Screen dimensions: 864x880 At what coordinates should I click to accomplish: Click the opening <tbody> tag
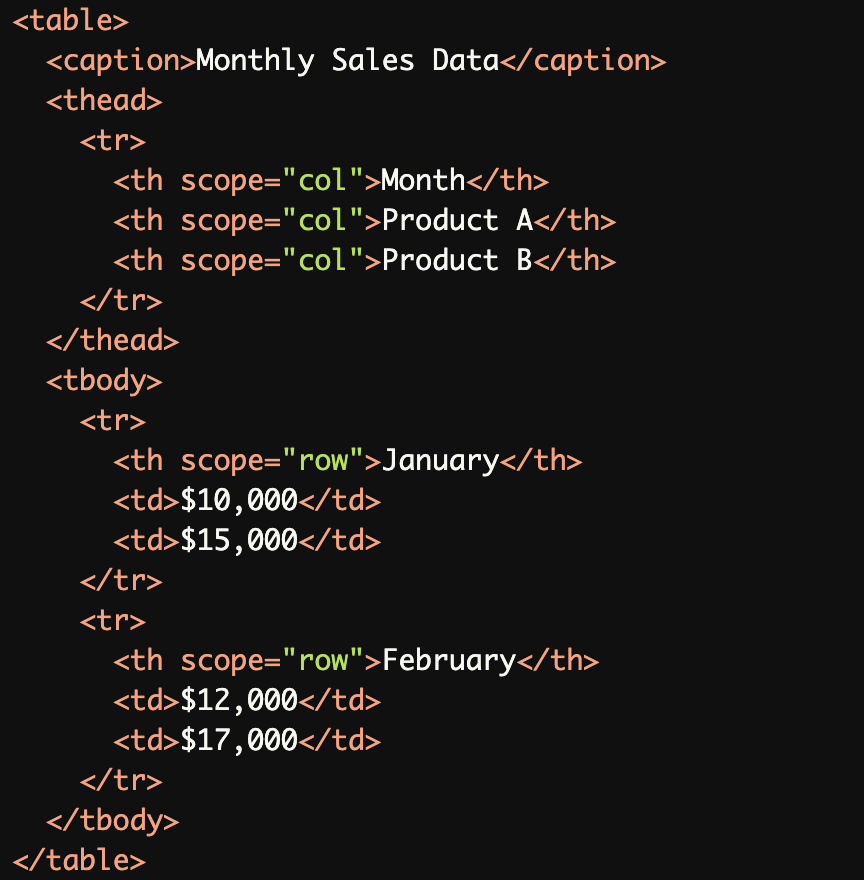104,380
